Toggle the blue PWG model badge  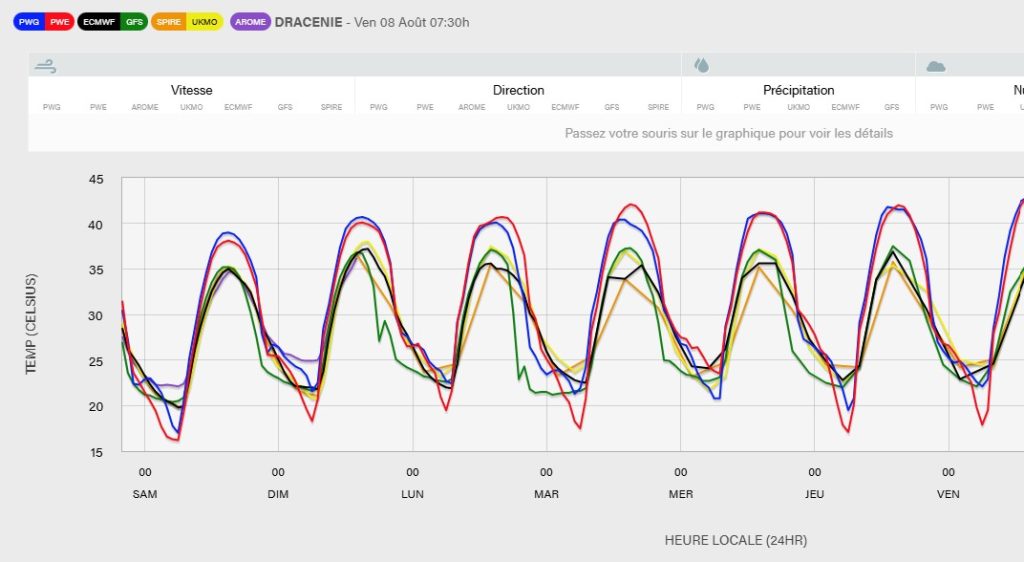29,22
